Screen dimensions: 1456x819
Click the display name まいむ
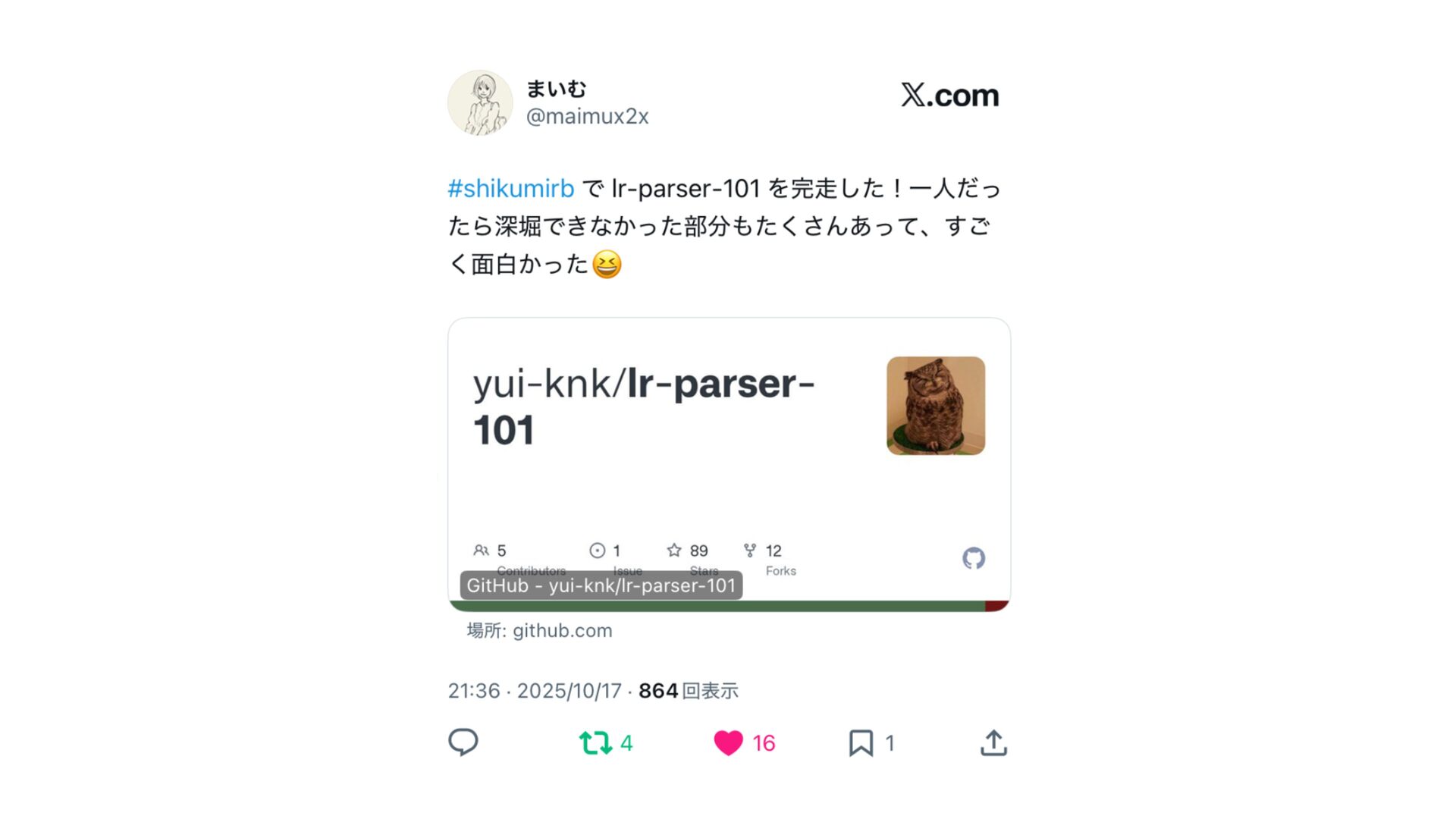tap(556, 89)
